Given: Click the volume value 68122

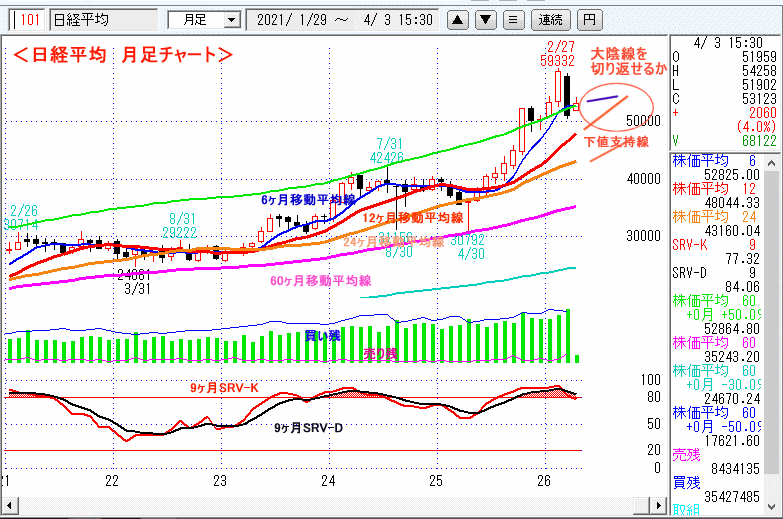Looking at the screenshot, I should pyautogui.click(x=759, y=141).
